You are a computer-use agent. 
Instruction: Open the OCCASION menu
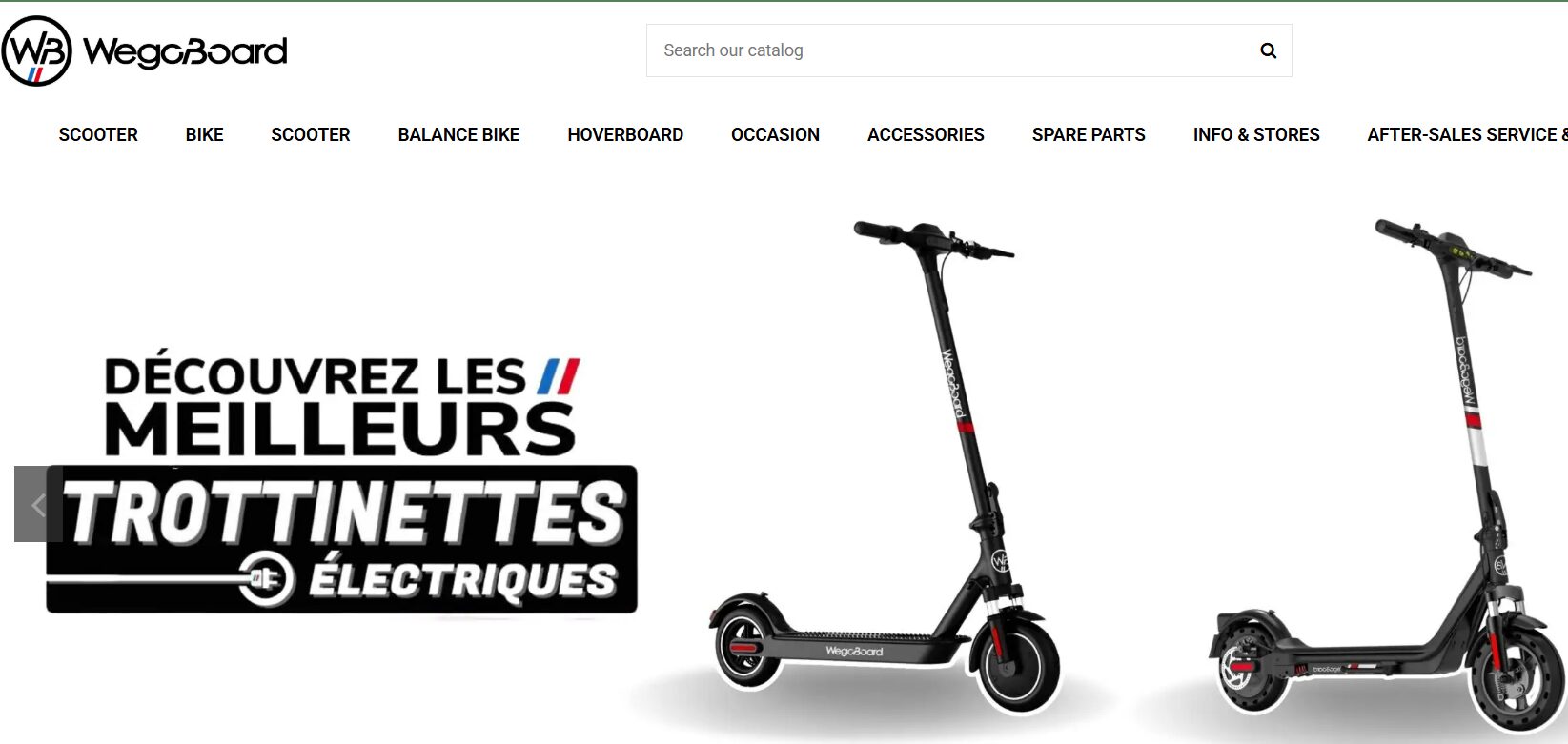coord(775,134)
